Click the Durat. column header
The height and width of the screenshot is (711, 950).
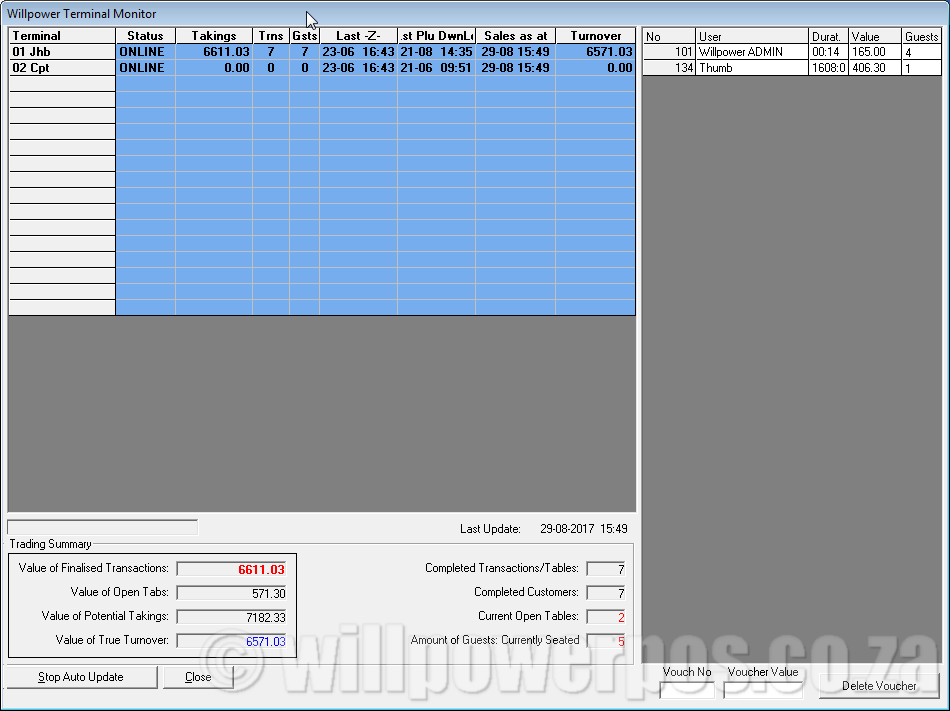[828, 37]
